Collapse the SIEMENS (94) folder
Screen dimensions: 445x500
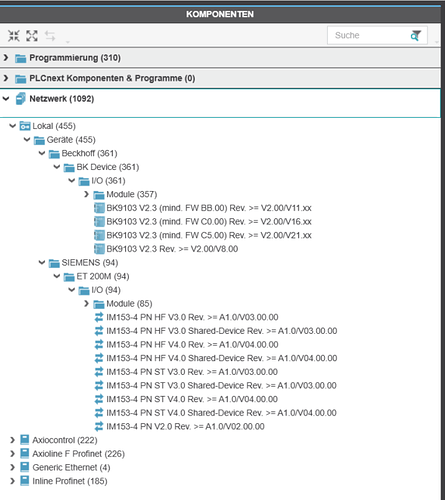click(x=42, y=263)
